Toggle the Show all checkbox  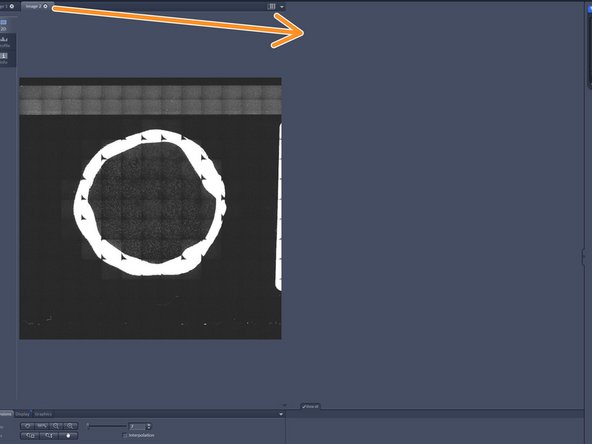(310, 407)
